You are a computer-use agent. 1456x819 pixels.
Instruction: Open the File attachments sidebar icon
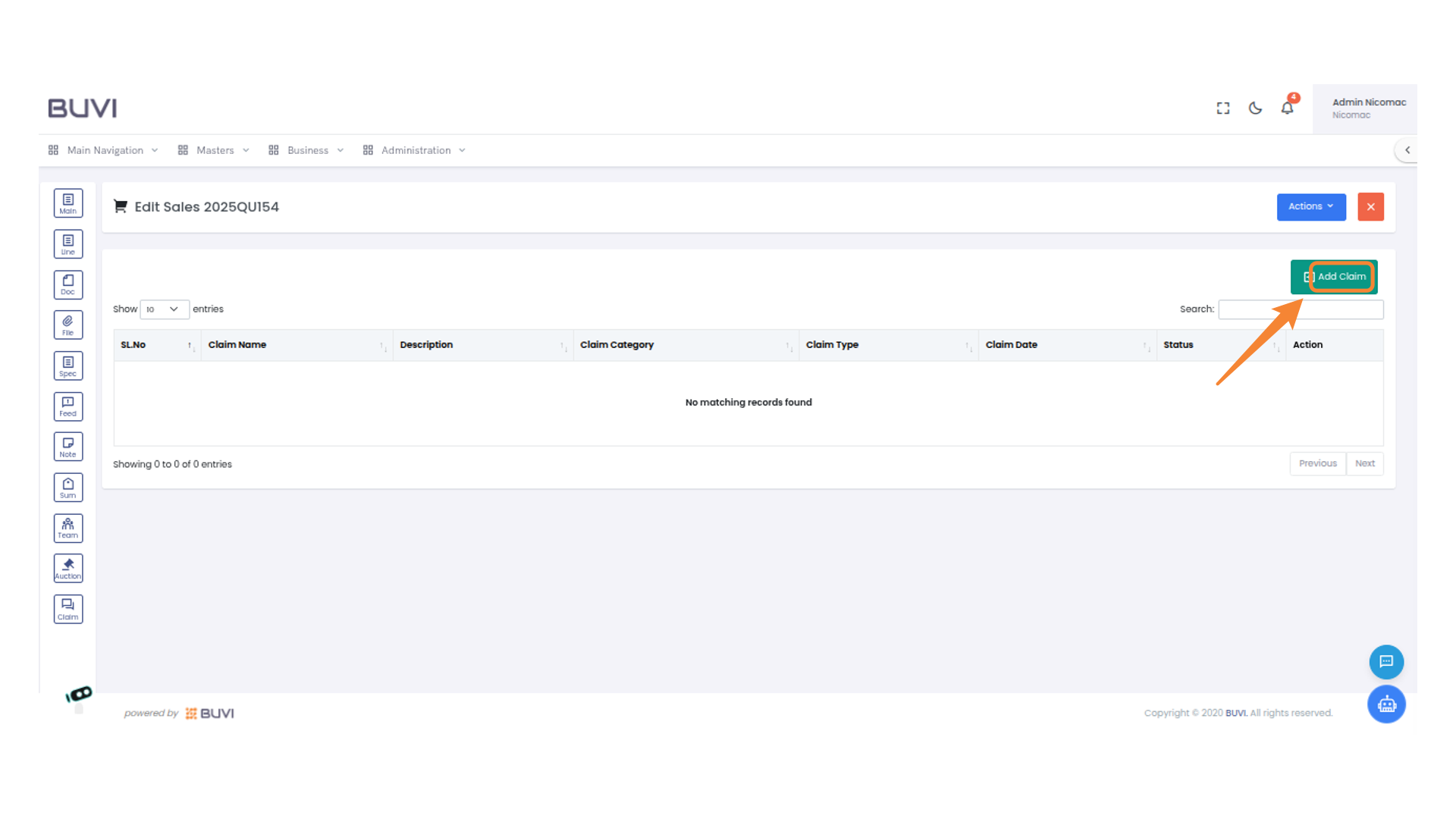pos(68,325)
